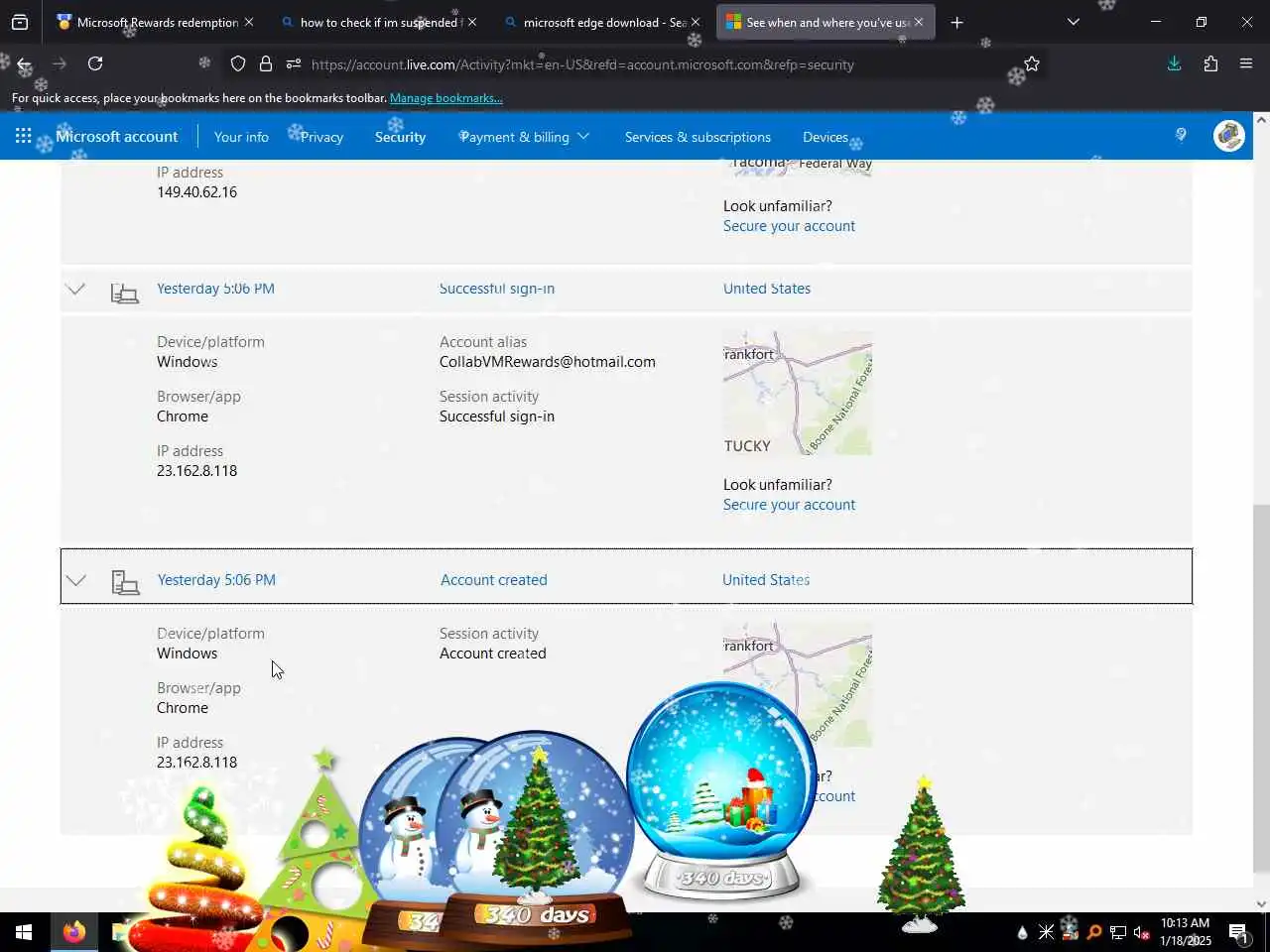Click Microsoft account home link
The width and height of the screenshot is (1270, 952).
117,137
